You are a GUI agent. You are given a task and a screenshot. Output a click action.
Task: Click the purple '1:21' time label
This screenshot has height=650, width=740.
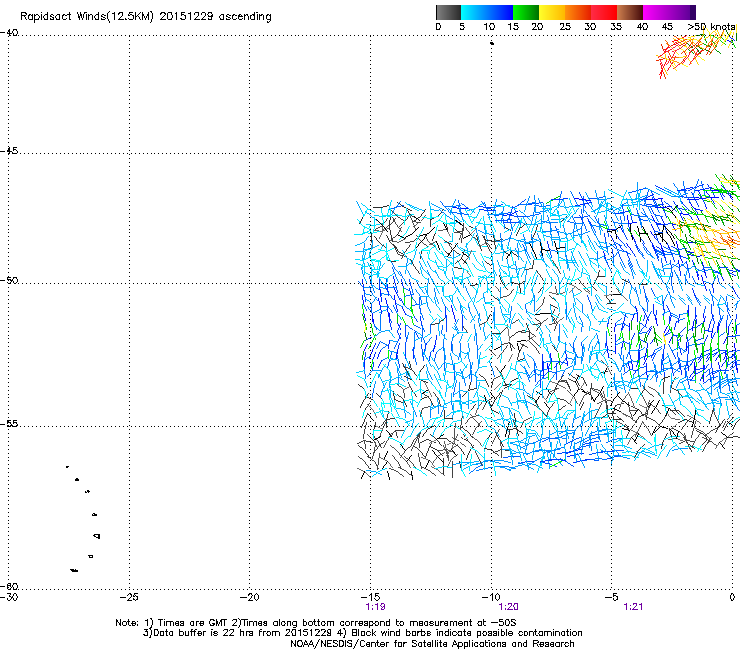633,607
